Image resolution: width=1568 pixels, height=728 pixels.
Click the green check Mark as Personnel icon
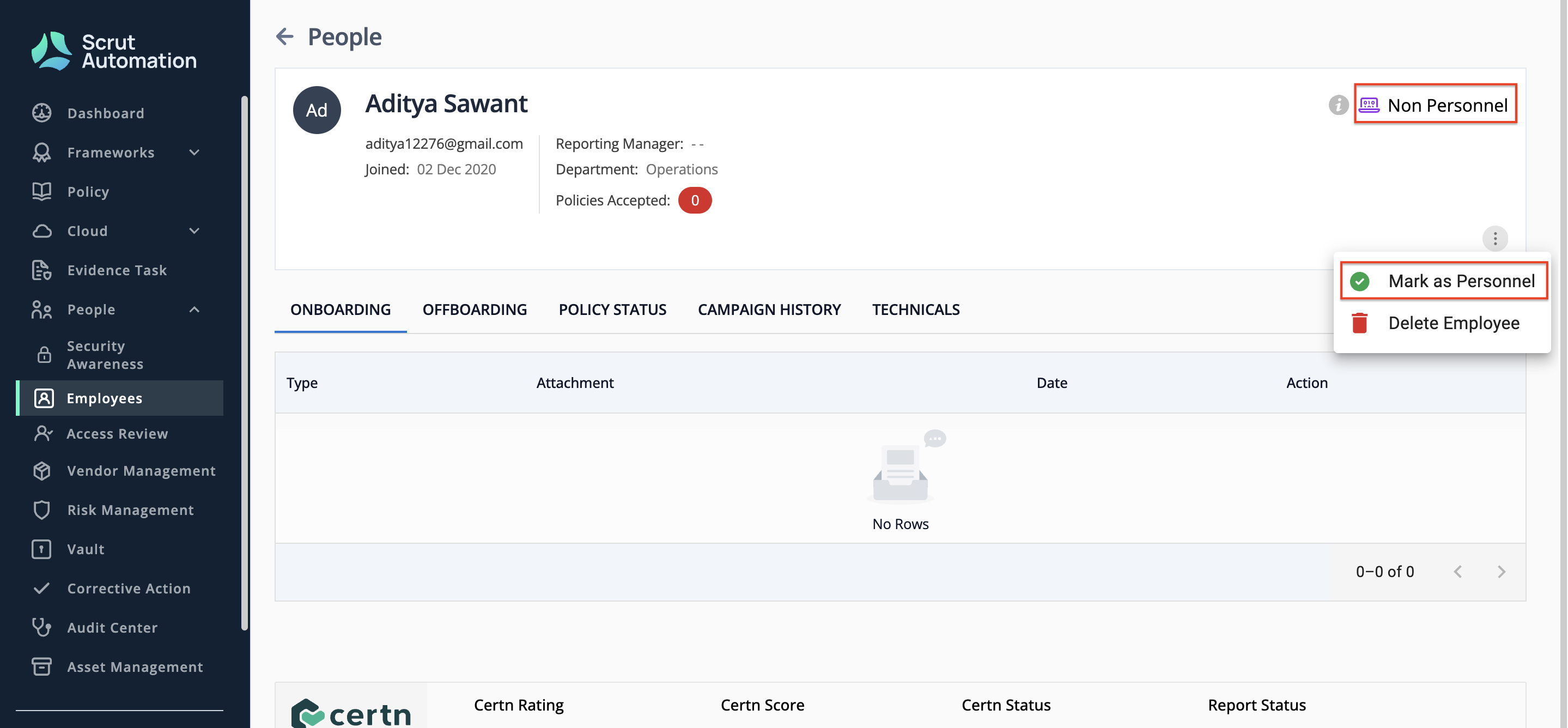point(1359,281)
